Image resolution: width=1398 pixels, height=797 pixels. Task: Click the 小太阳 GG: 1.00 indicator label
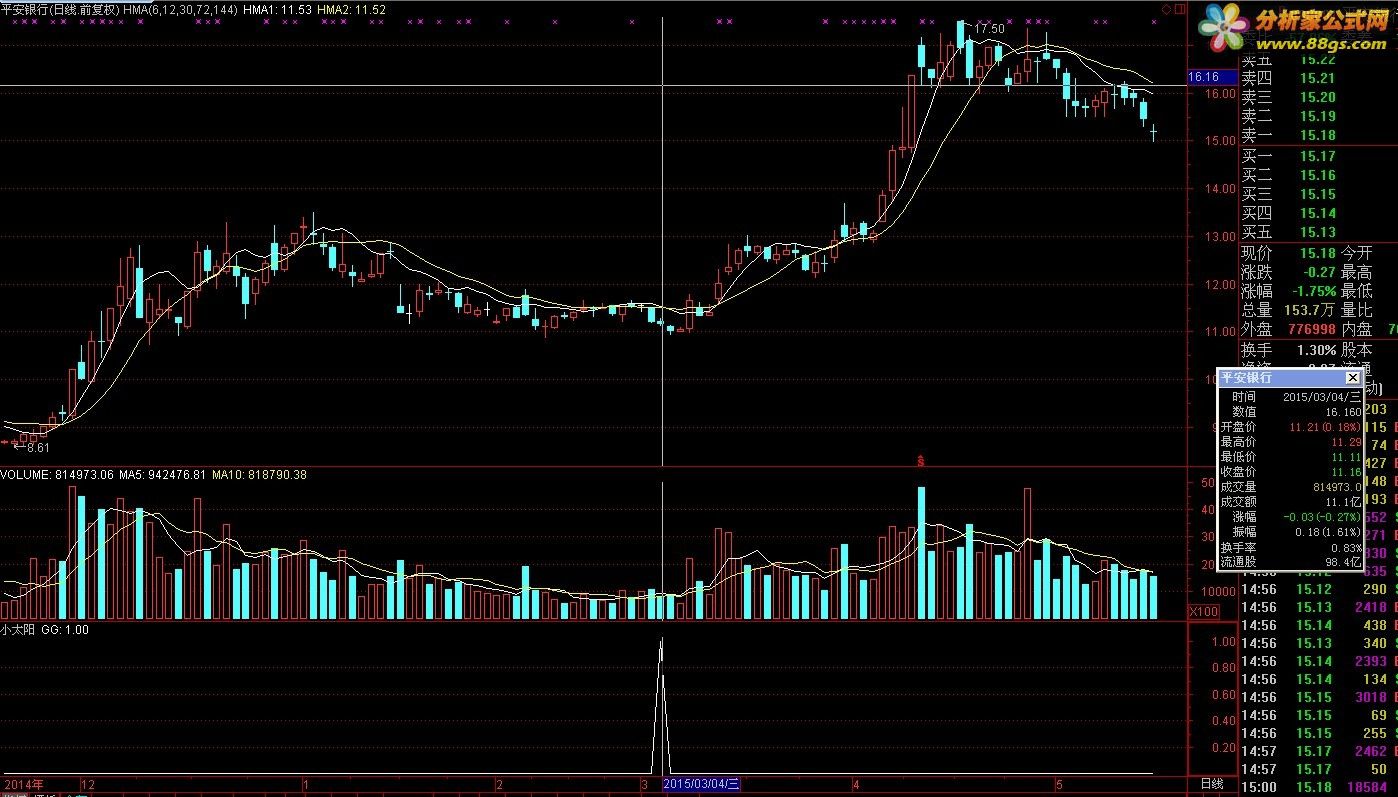(45, 630)
